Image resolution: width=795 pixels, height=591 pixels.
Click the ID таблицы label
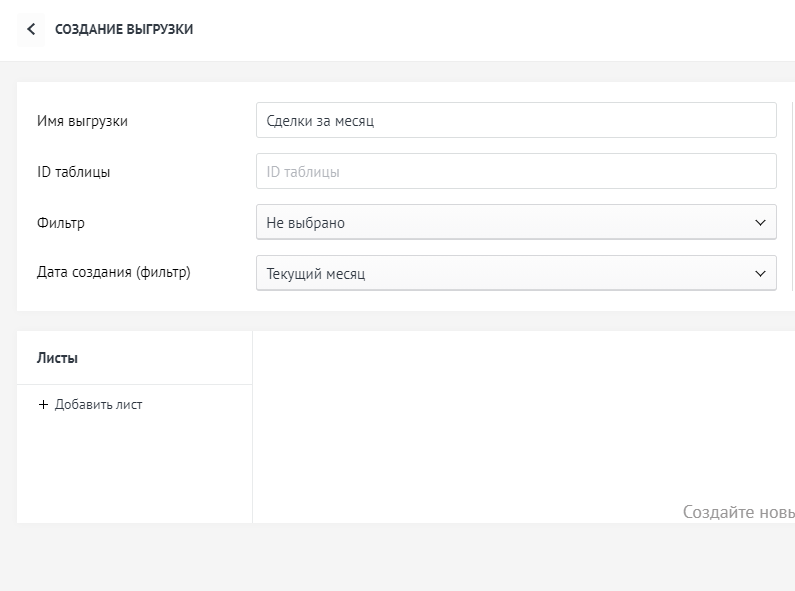(74, 172)
